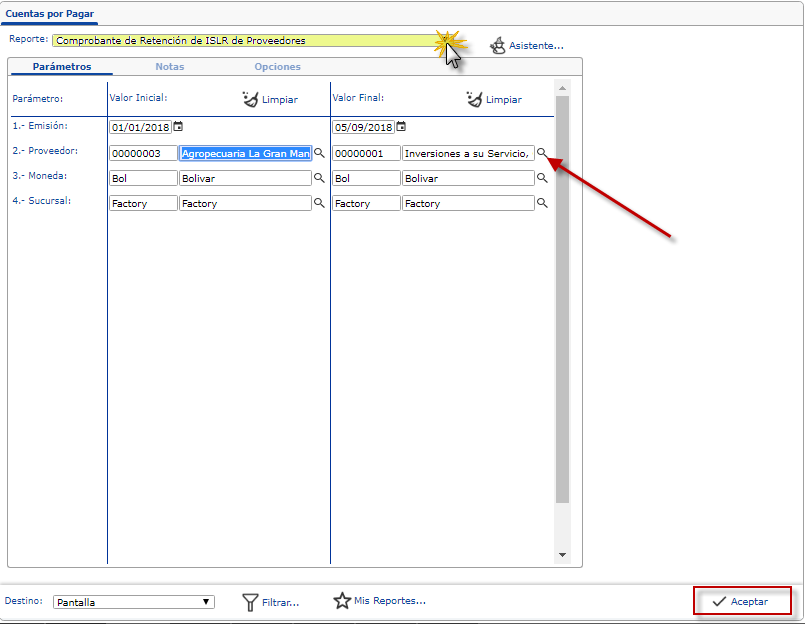The width and height of the screenshot is (805, 624).
Task: Switch to the Parámetros tab
Action: [62, 67]
